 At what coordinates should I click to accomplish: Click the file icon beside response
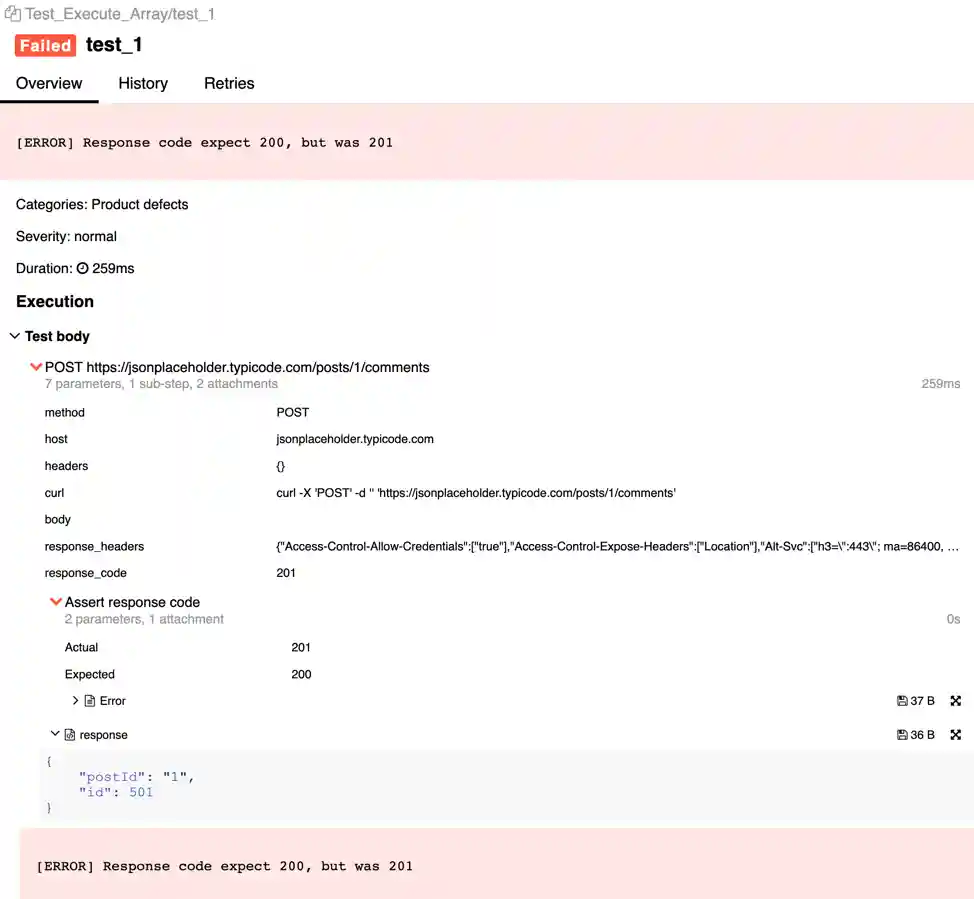(x=71, y=734)
